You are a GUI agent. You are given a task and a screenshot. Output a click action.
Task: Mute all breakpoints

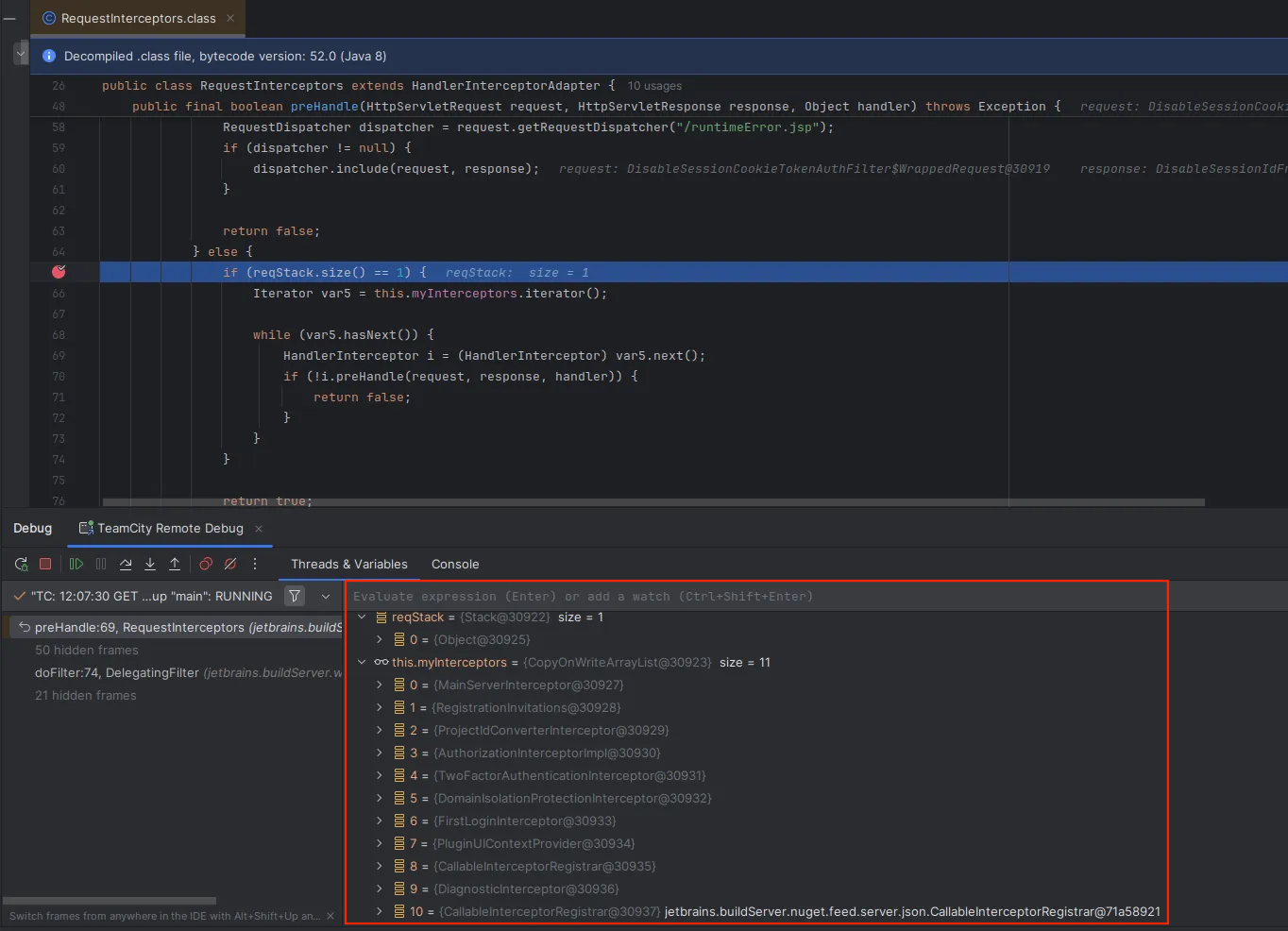[x=230, y=564]
